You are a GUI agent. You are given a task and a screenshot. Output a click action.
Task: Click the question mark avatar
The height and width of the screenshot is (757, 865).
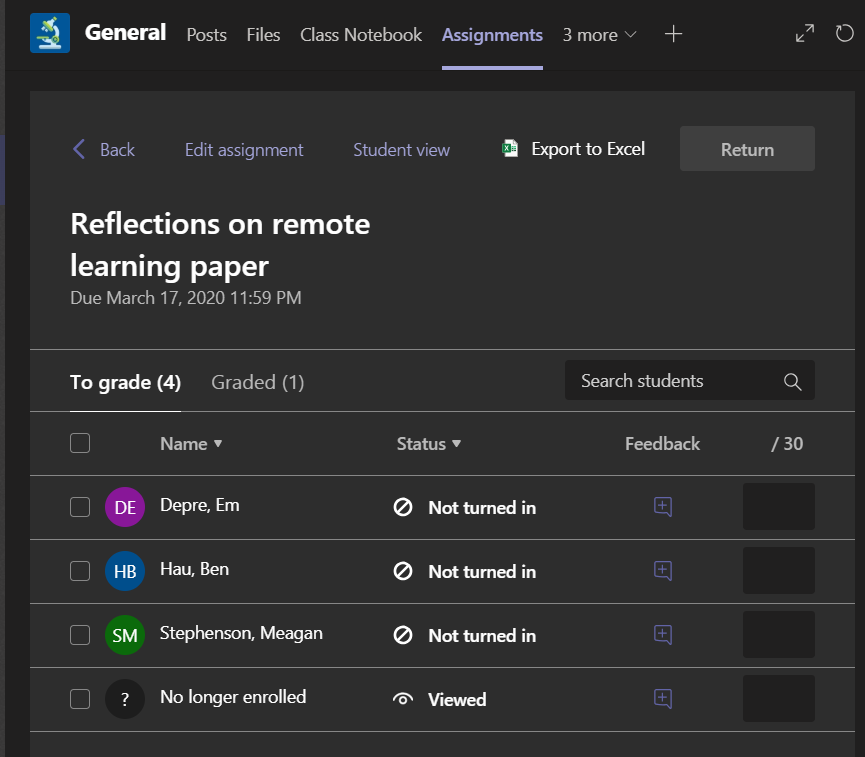pyautogui.click(x=125, y=699)
